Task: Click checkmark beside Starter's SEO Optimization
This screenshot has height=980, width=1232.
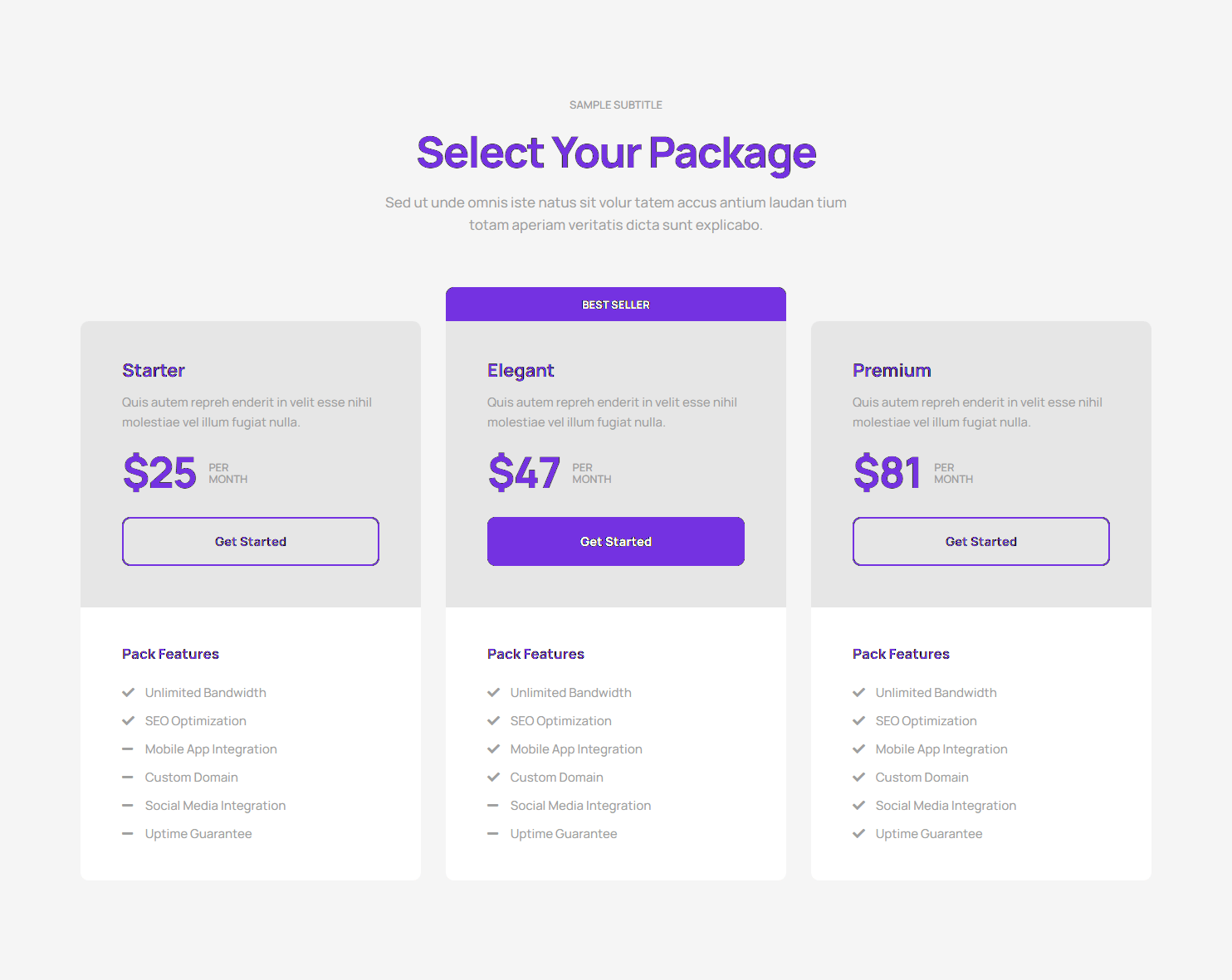Action: click(x=128, y=721)
